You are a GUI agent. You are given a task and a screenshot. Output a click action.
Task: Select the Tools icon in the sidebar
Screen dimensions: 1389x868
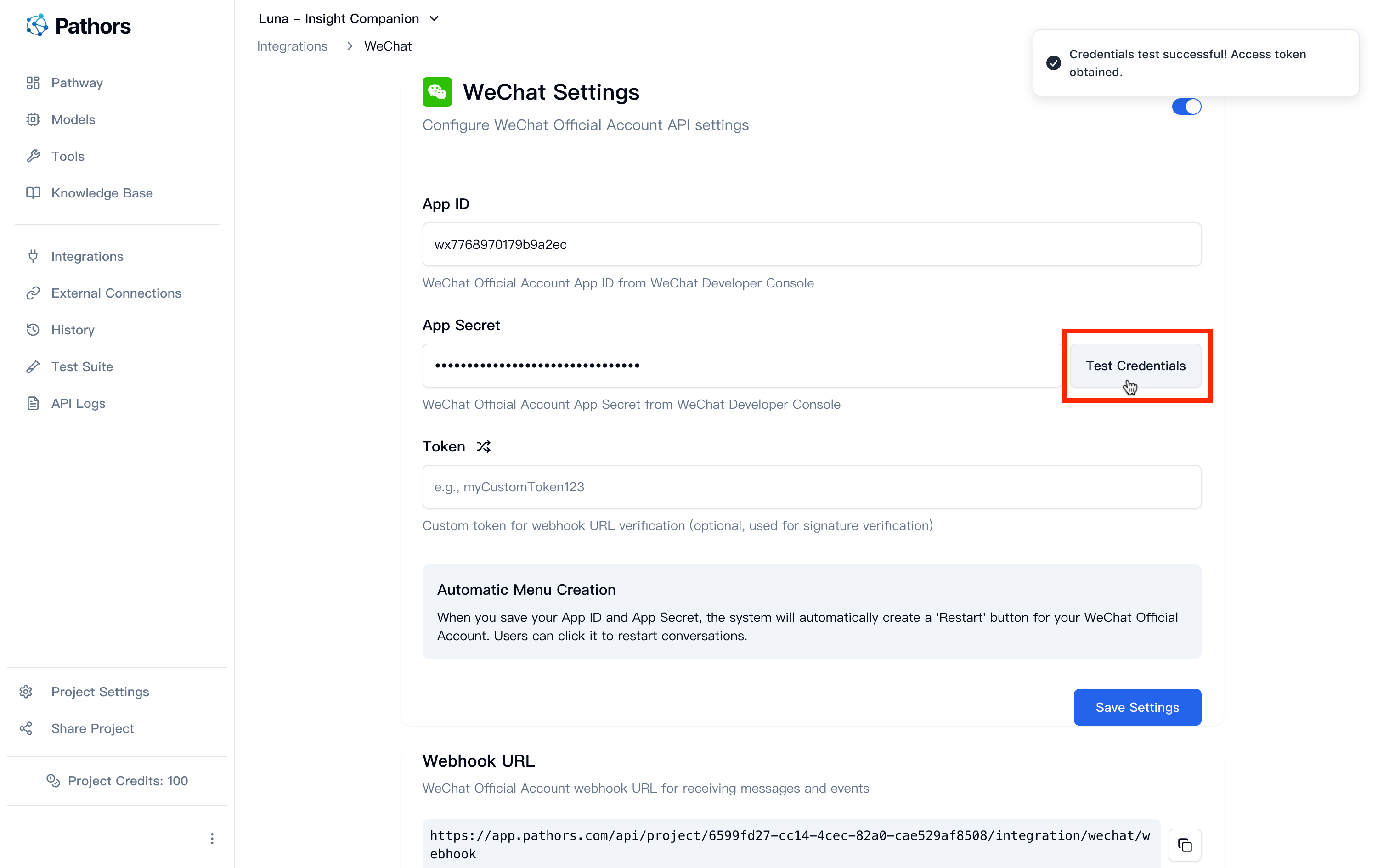[x=33, y=156]
